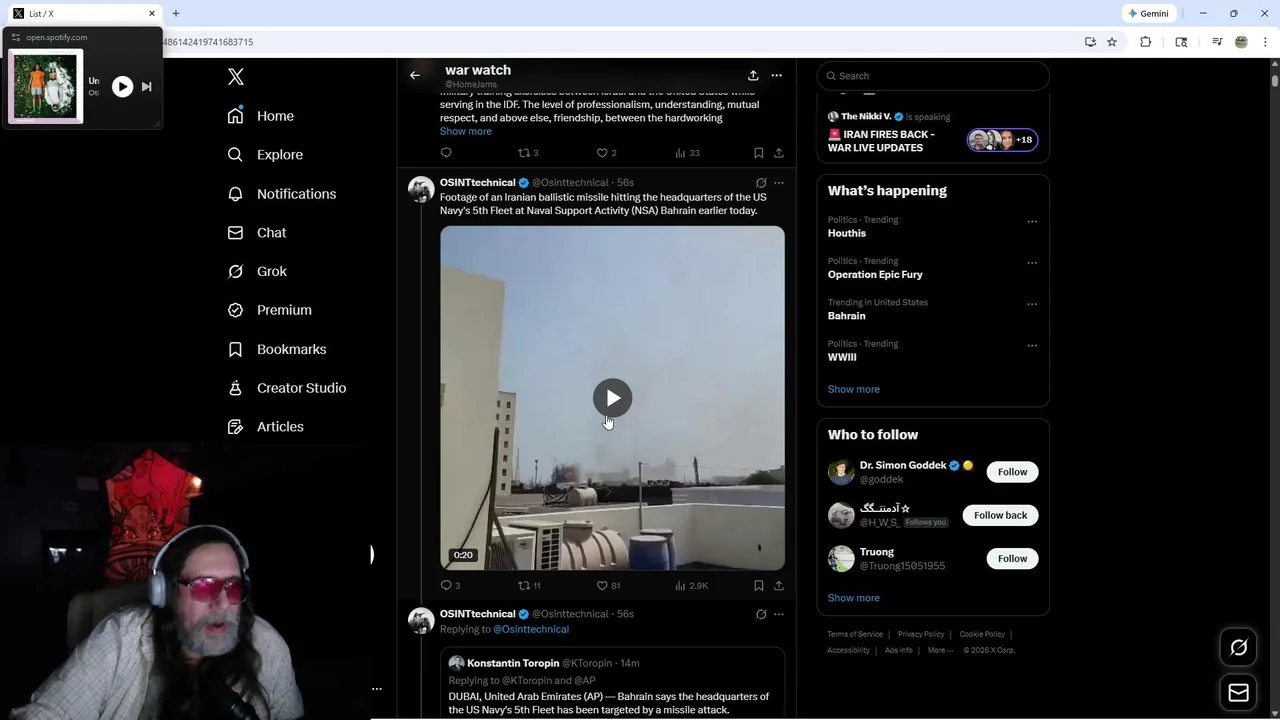
Task: Reply to missile post with 3 replies
Action: (450, 586)
